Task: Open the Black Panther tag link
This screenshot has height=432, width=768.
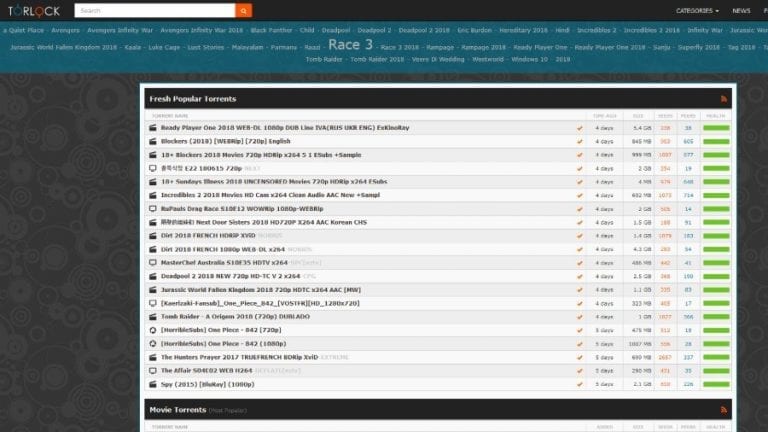Action: tap(272, 31)
